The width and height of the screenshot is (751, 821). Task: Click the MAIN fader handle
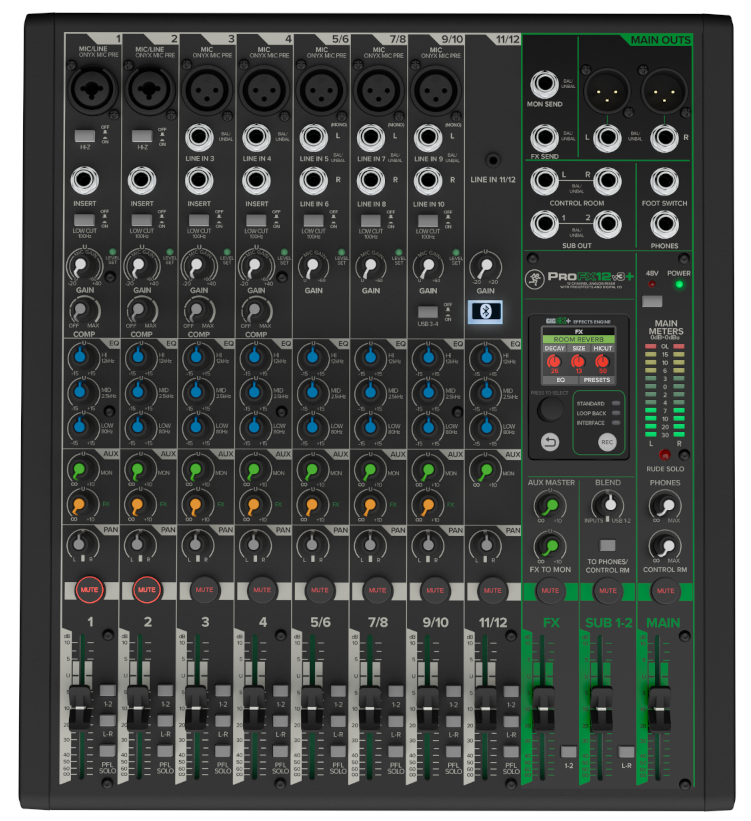click(x=659, y=700)
